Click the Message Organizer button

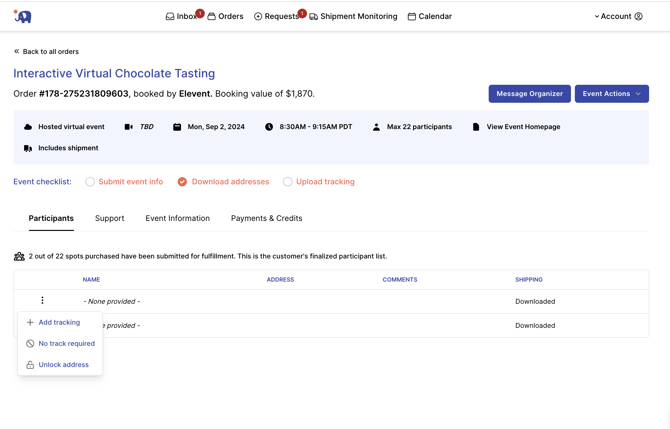(x=529, y=94)
